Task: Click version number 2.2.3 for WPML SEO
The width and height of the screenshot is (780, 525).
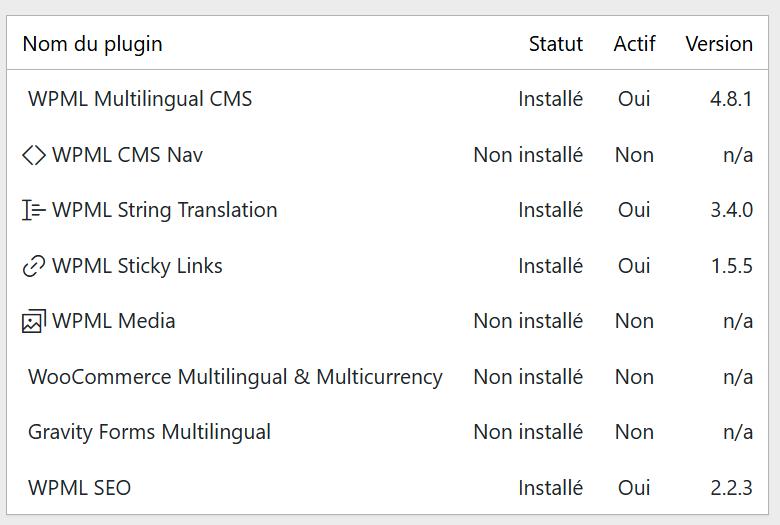Action: (731, 488)
